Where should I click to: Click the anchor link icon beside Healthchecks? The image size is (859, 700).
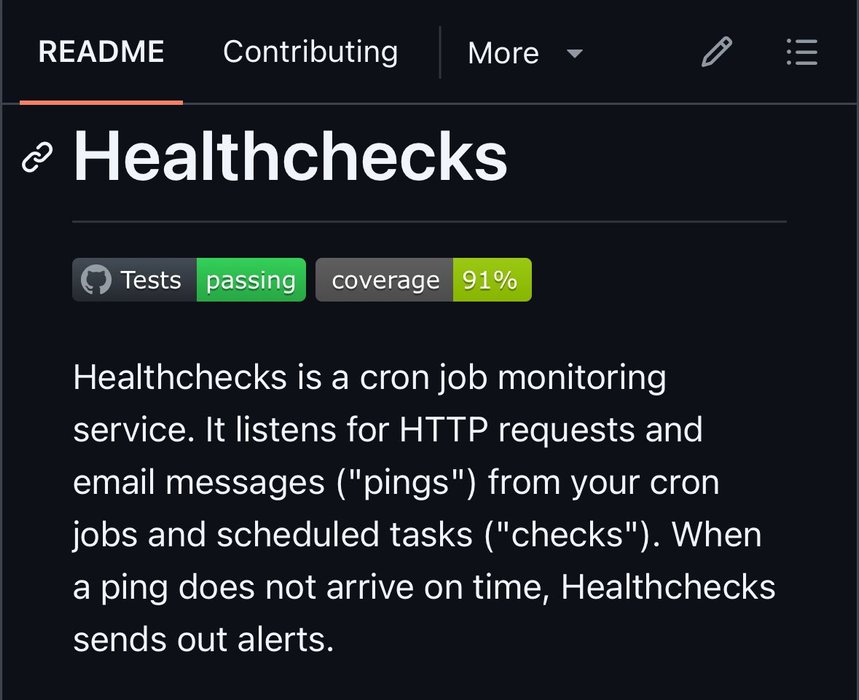[x=37, y=157]
